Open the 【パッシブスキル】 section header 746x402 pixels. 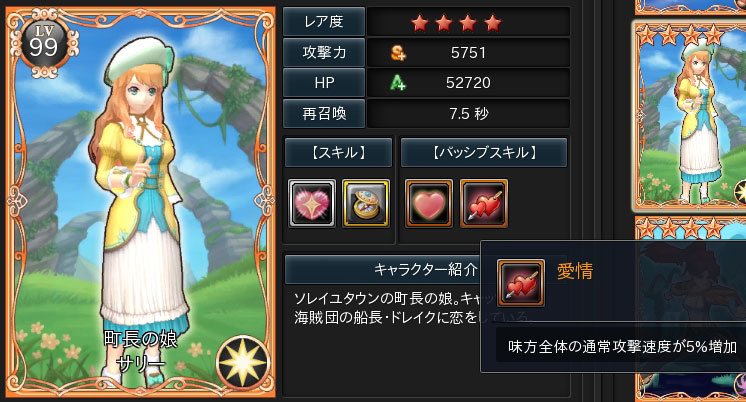pos(484,153)
